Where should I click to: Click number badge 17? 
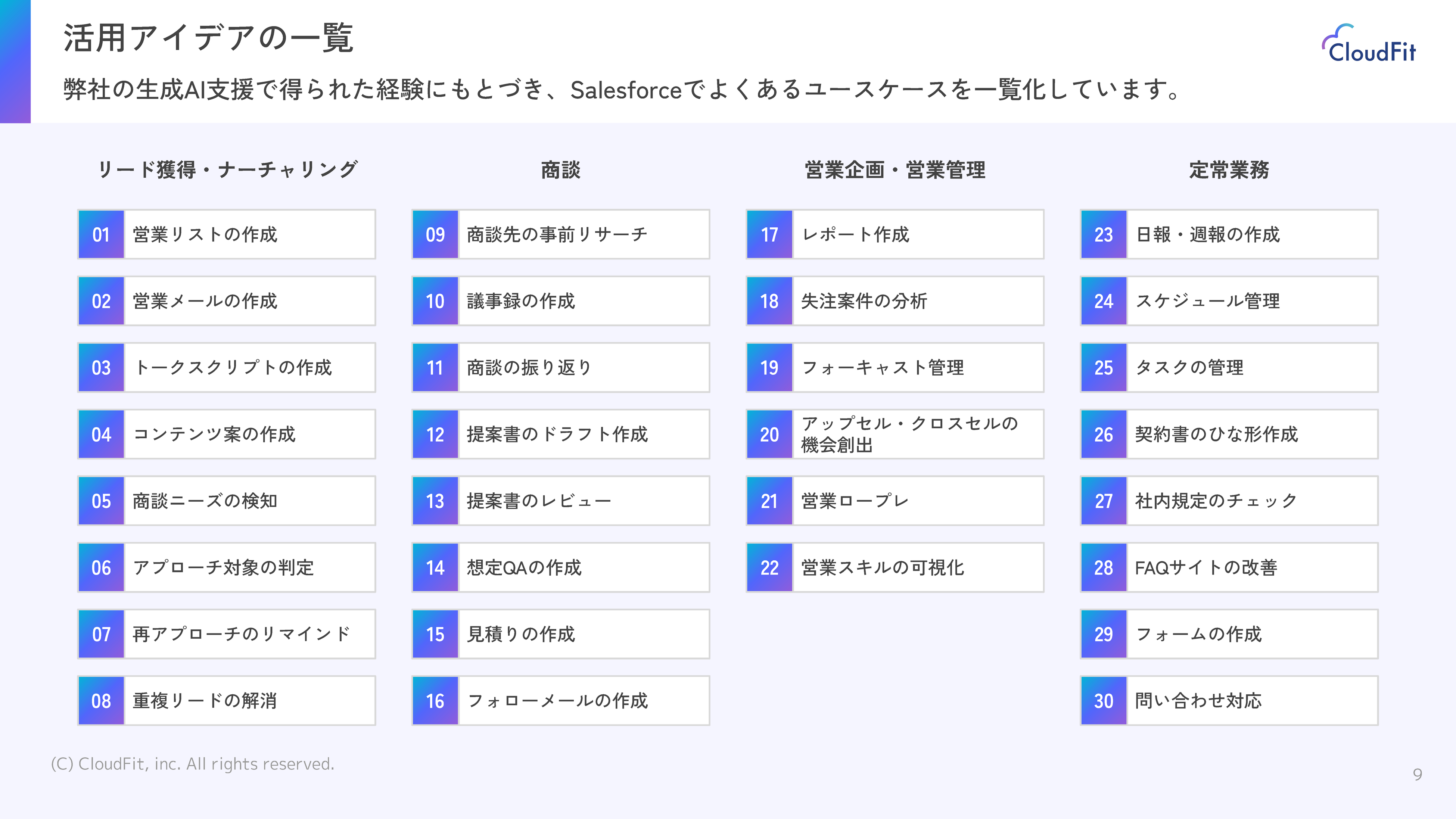pos(769,234)
